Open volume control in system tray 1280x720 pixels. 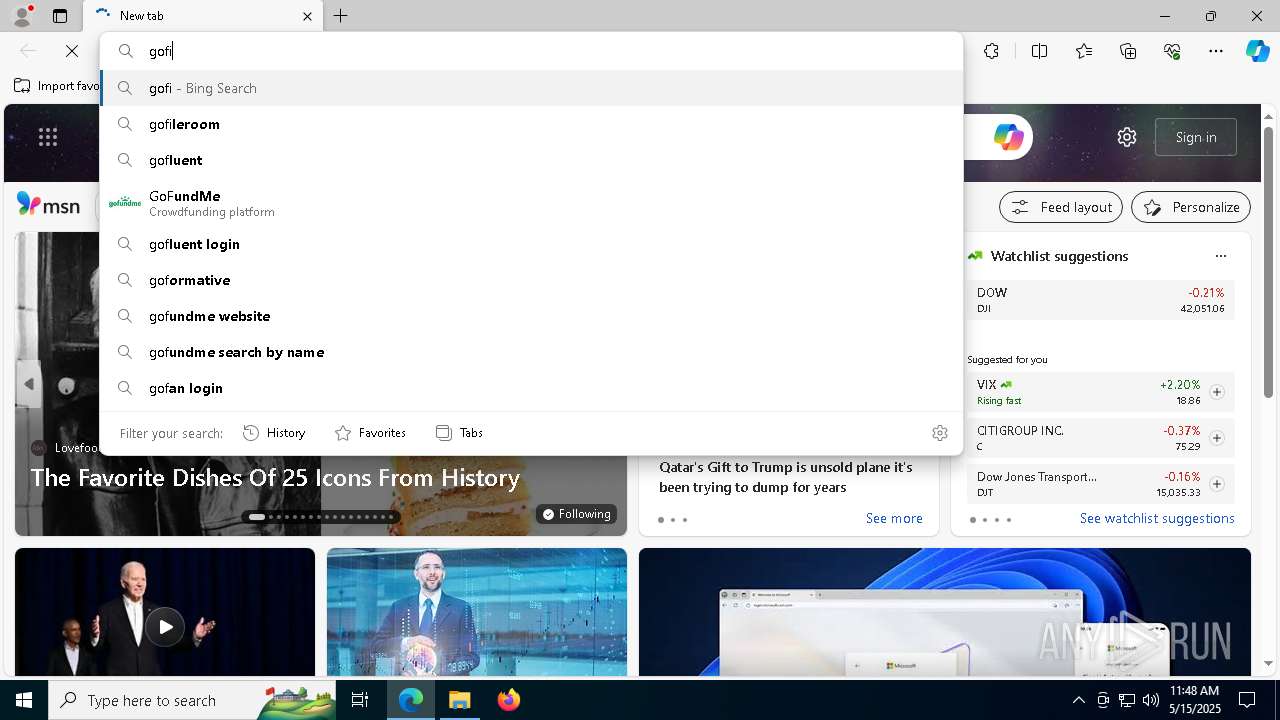pyautogui.click(x=1150, y=700)
